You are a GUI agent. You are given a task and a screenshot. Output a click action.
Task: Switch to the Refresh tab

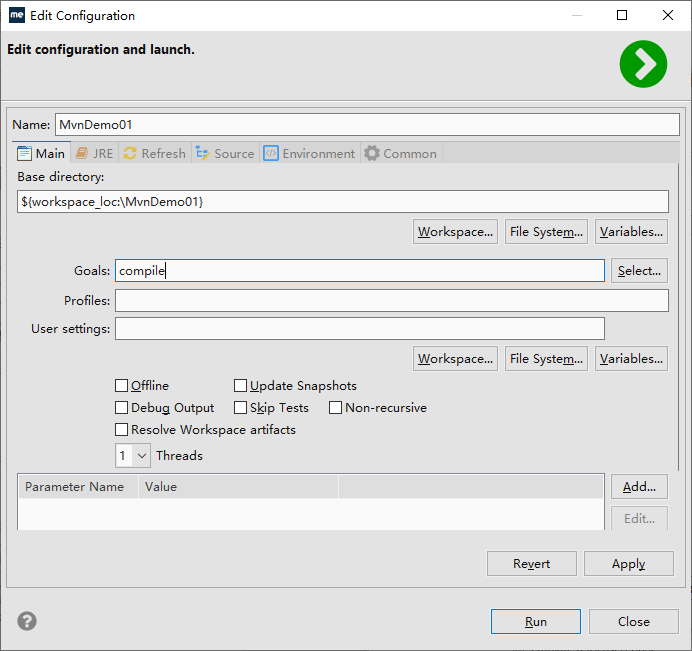pyautogui.click(x=154, y=153)
